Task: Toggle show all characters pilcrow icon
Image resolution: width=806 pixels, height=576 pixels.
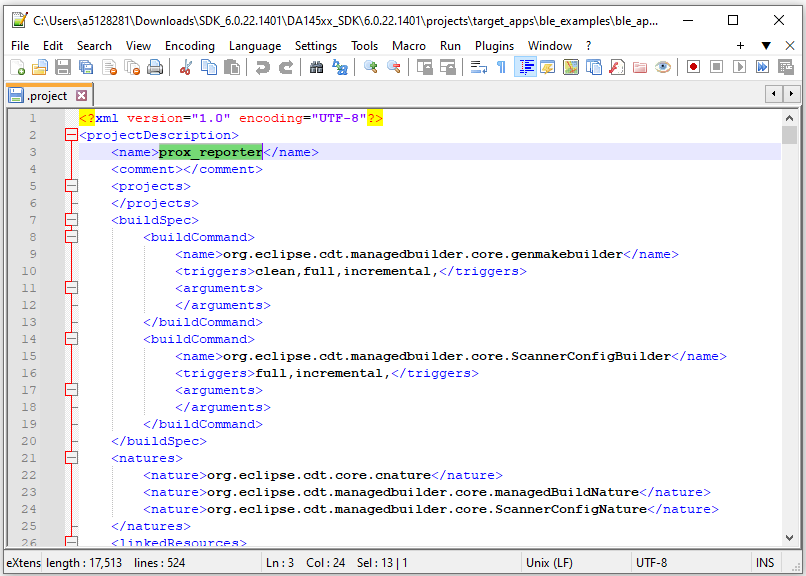Action: [x=502, y=67]
